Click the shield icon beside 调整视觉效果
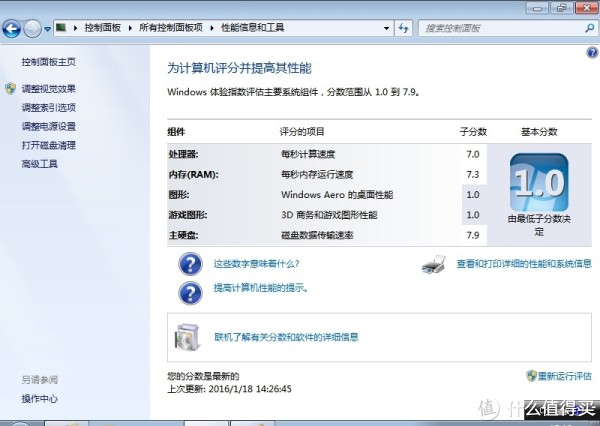The image size is (600, 426). [10, 89]
